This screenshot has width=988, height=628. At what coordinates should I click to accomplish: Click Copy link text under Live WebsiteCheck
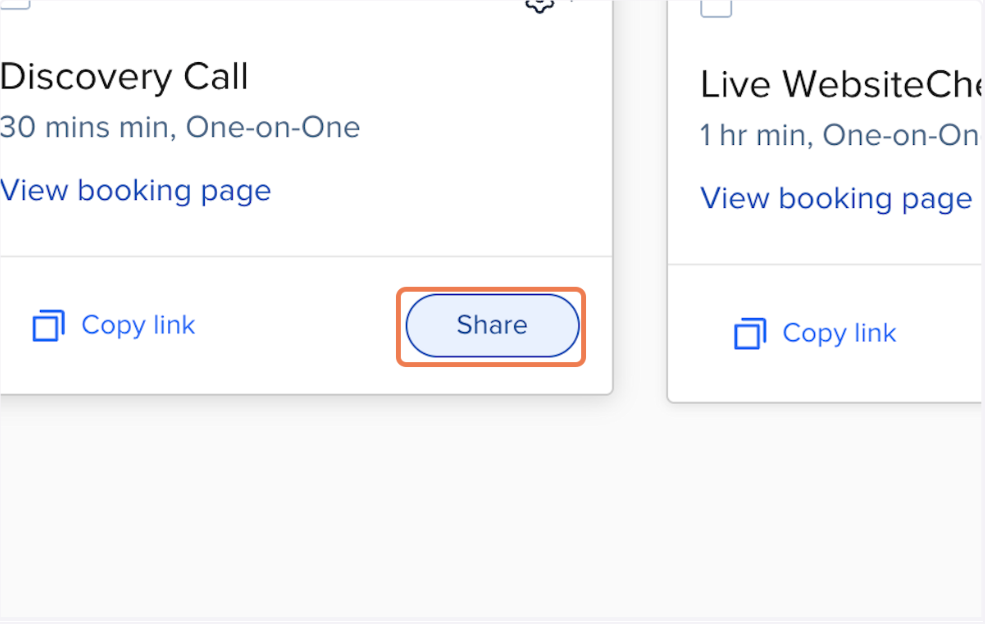pyautogui.click(x=839, y=333)
